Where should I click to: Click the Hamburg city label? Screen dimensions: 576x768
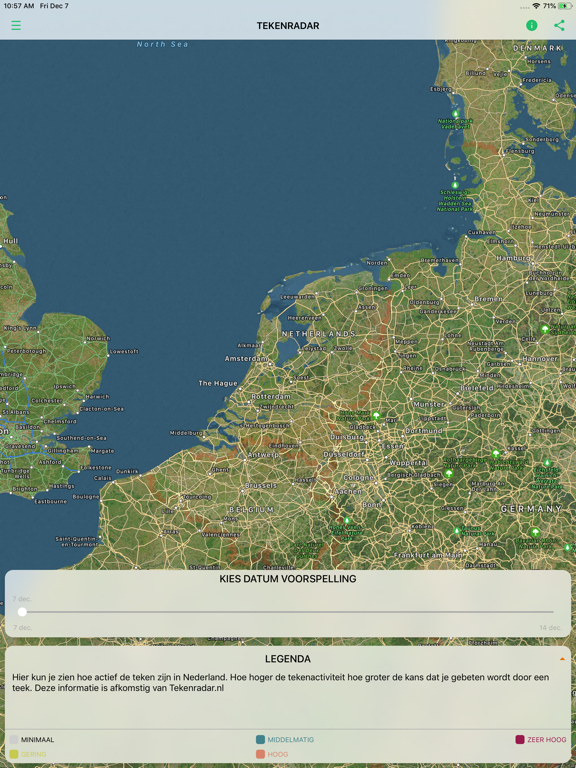click(x=513, y=258)
